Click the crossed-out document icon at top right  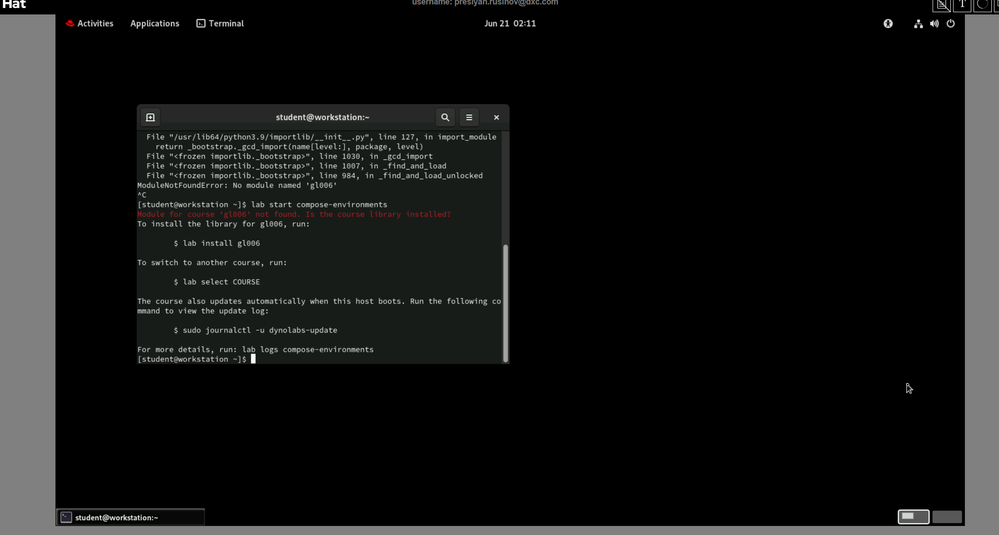tap(942, 5)
